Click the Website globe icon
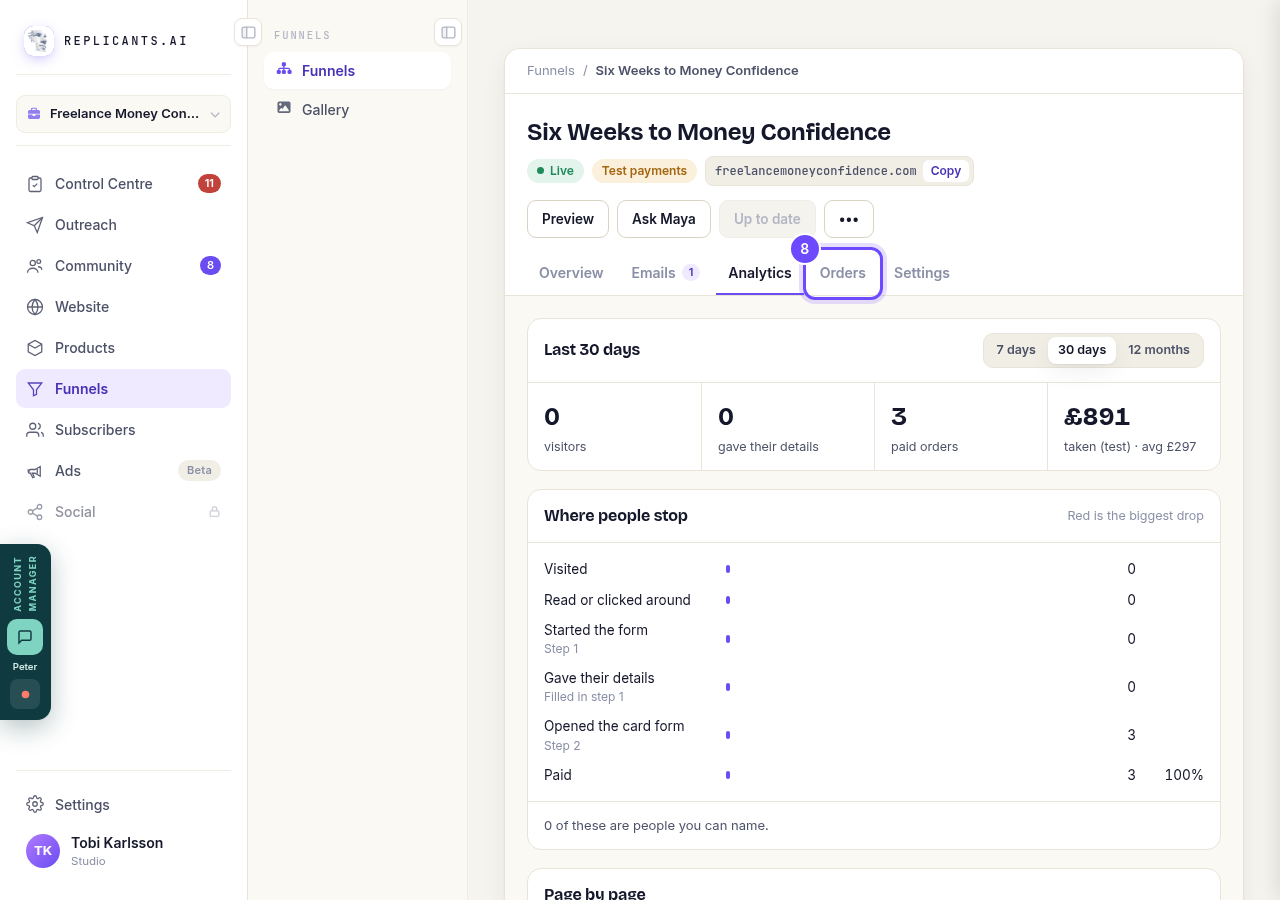The image size is (1280, 900). [x=35, y=307]
